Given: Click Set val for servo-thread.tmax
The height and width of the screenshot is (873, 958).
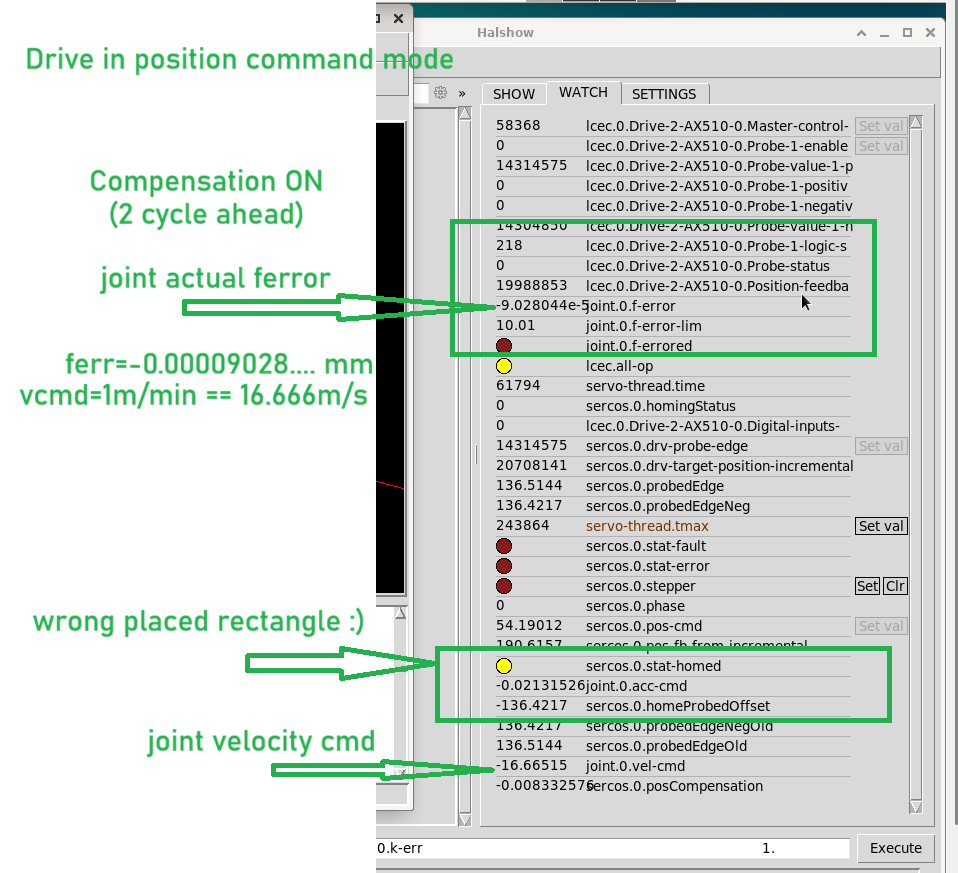Looking at the screenshot, I should 881,526.
